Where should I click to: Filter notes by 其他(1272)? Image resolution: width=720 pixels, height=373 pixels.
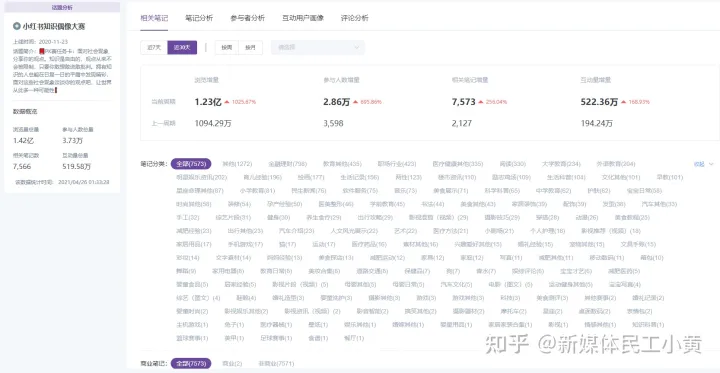pyautogui.click(x=237, y=164)
